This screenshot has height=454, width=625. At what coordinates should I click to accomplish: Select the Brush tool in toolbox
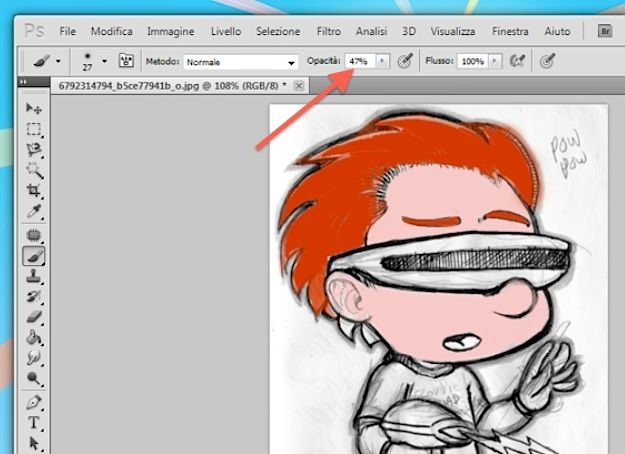[34, 256]
